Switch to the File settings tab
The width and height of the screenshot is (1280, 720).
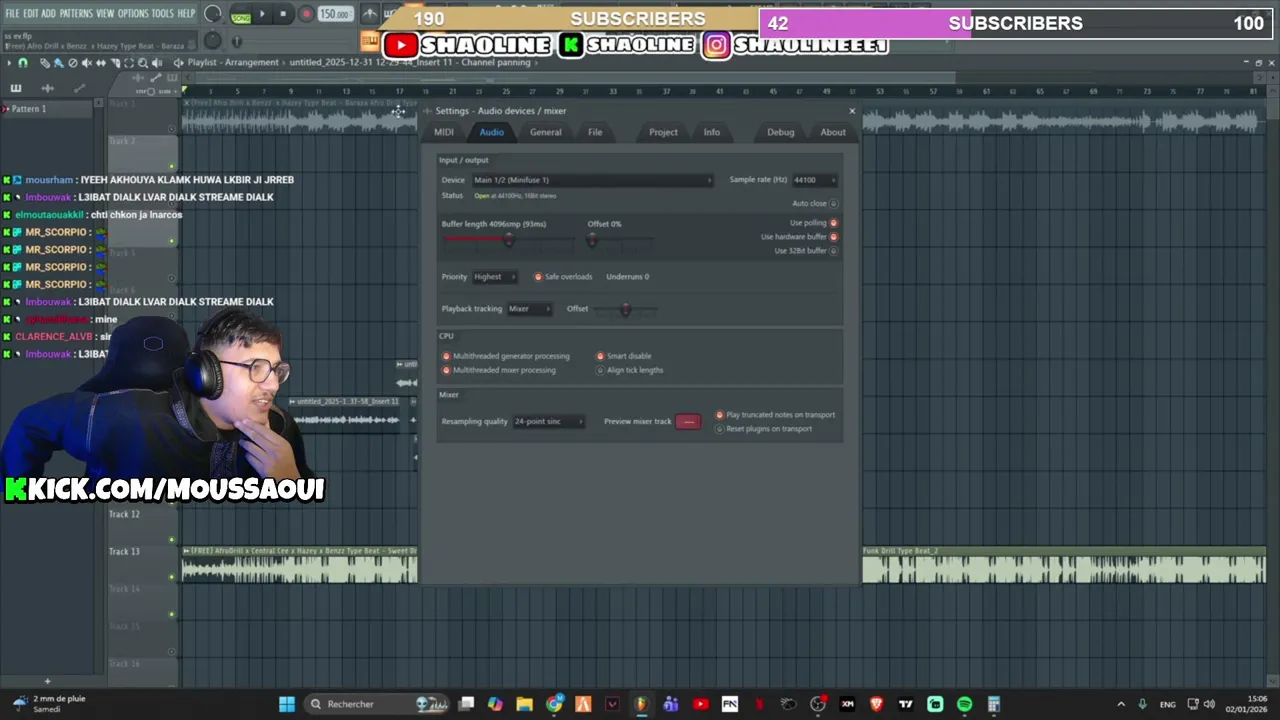point(595,132)
